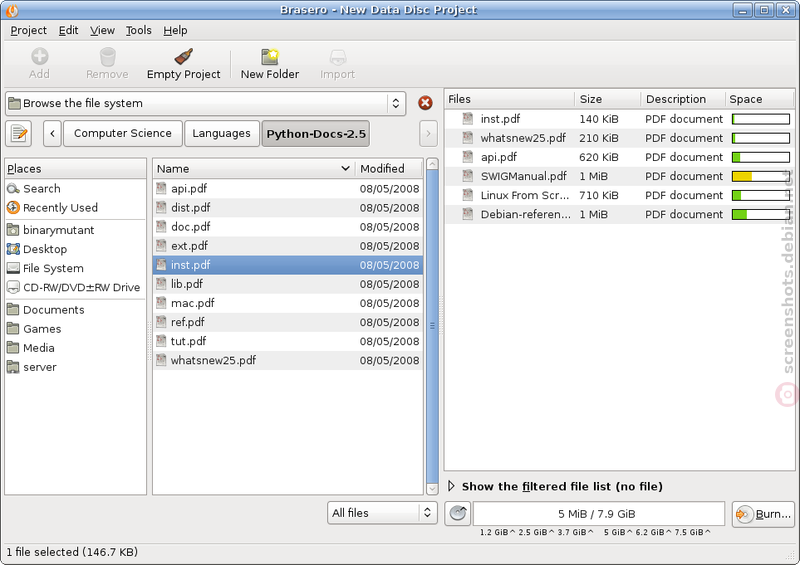The image size is (800, 565).
Task: Open the All files filter dropdown
Action: [x=382, y=513]
